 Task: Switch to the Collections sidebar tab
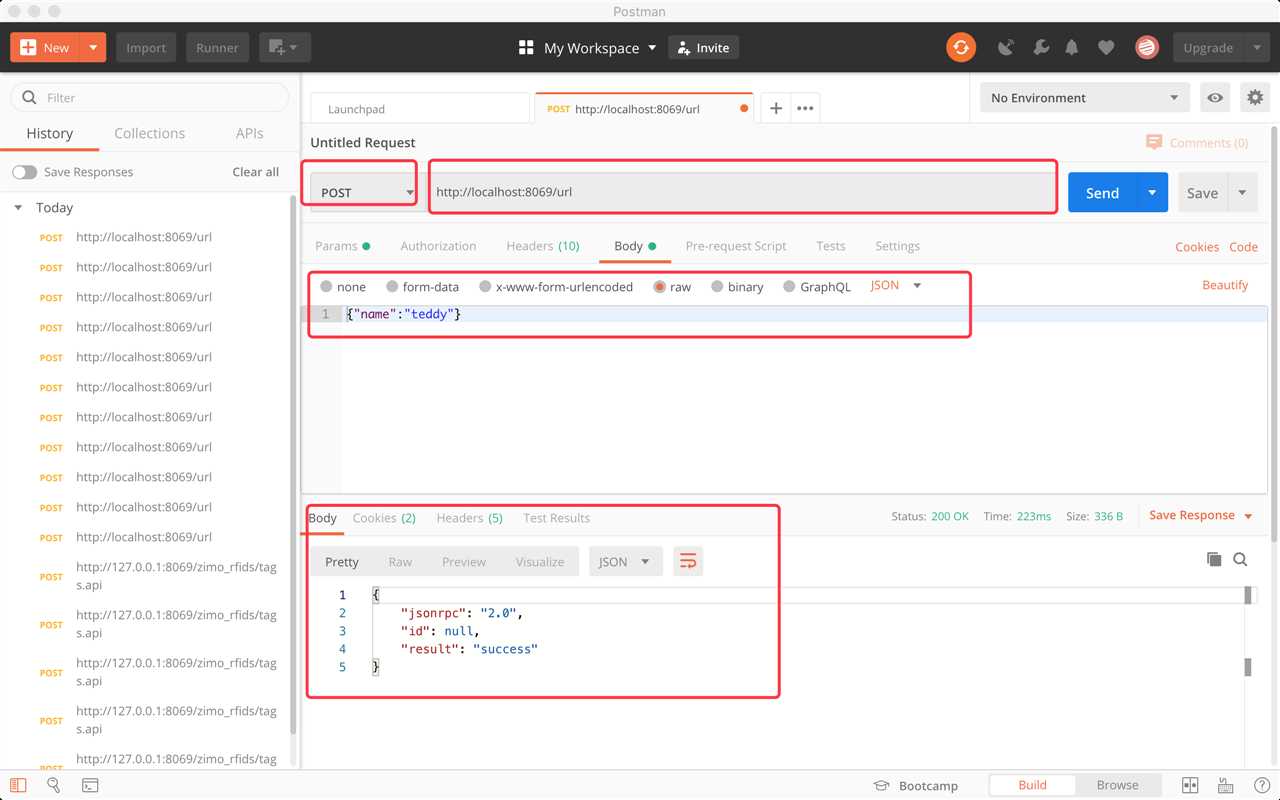tap(150, 133)
